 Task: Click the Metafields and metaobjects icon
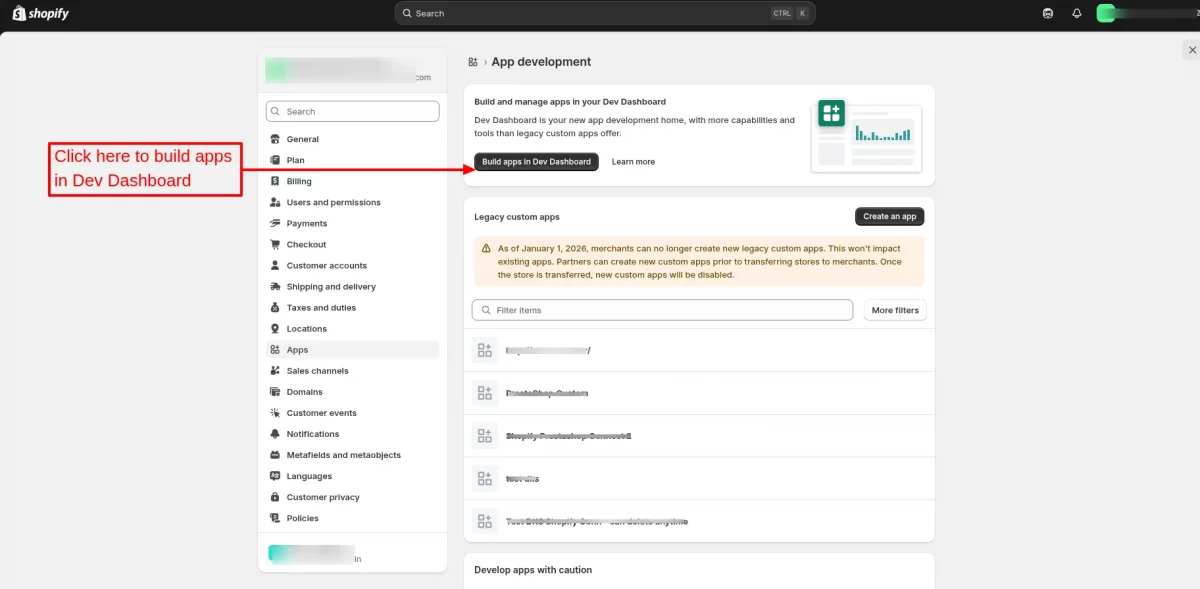tap(276, 454)
